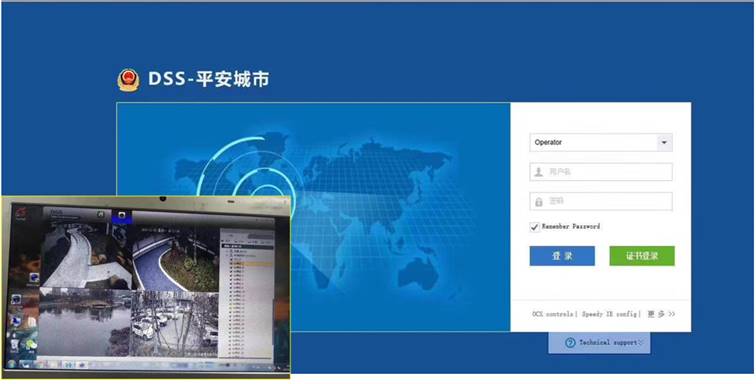Screen dimensions: 756x384
Task: Click the blue 登录 login button
Action: pyautogui.click(x=562, y=256)
